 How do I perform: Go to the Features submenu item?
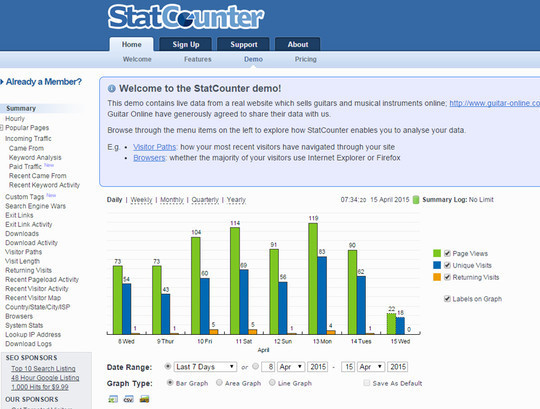coord(198,59)
